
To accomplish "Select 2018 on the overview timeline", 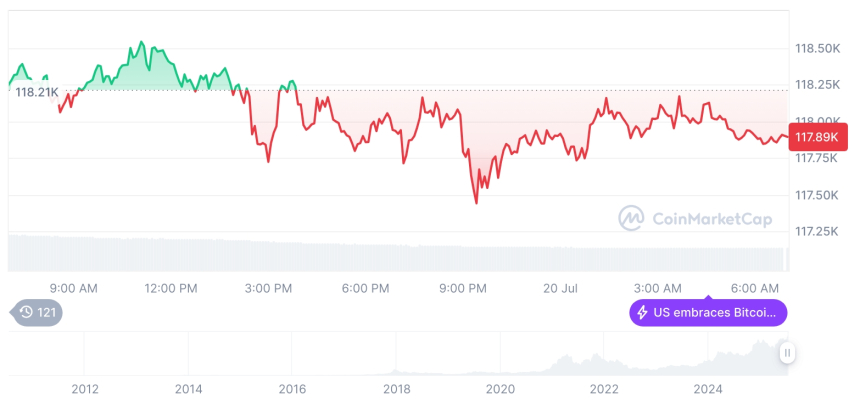I will pos(396,388).
